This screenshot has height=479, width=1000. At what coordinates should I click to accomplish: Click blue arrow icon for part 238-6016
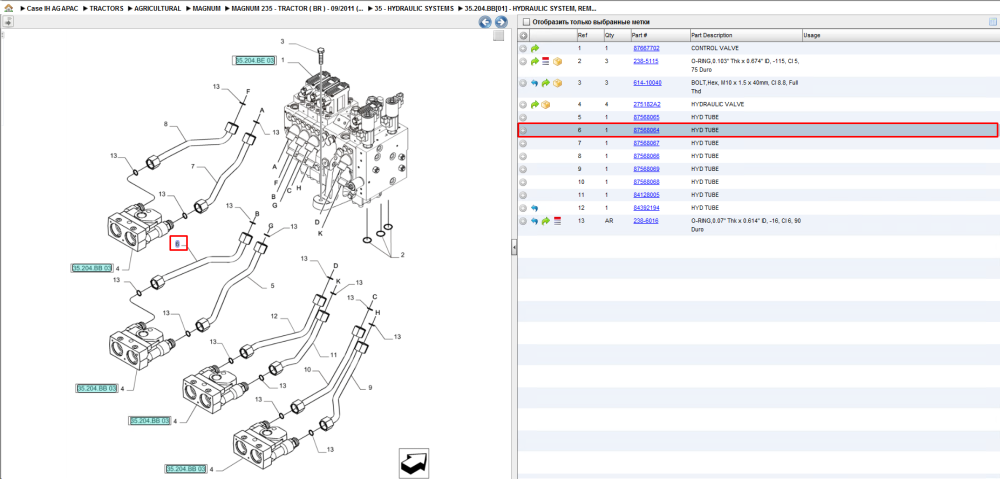(x=534, y=221)
